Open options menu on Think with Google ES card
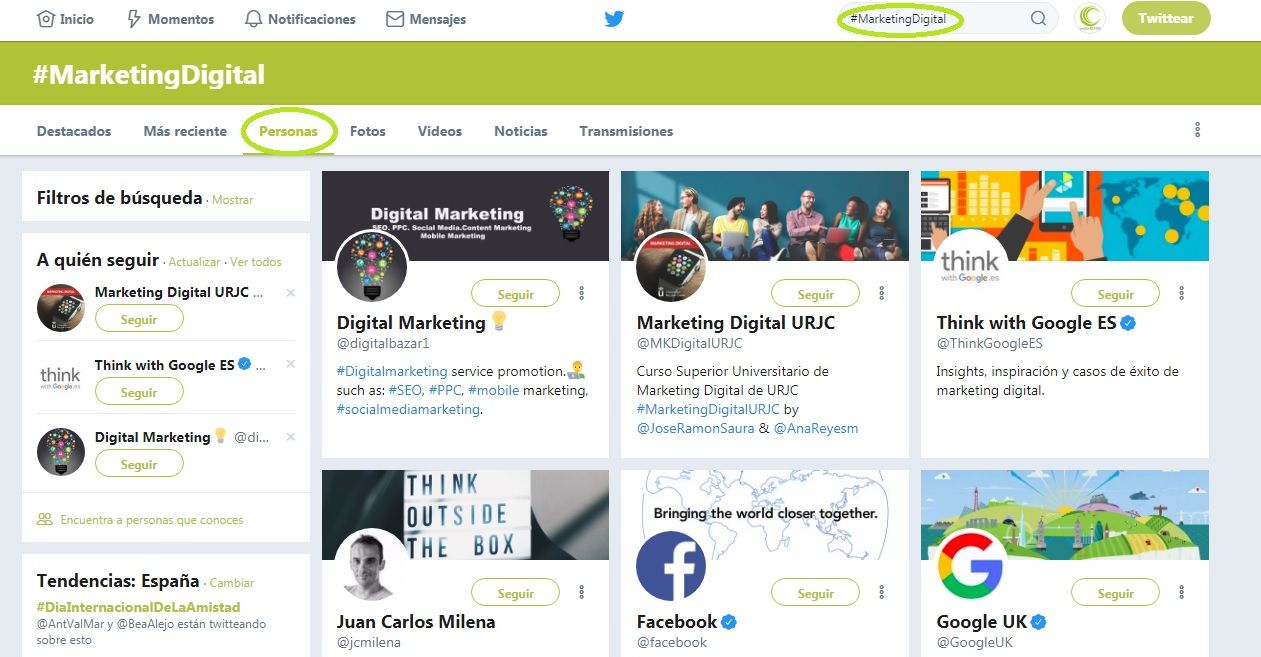The width and height of the screenshot is (1261, 657). [1181, 294]
